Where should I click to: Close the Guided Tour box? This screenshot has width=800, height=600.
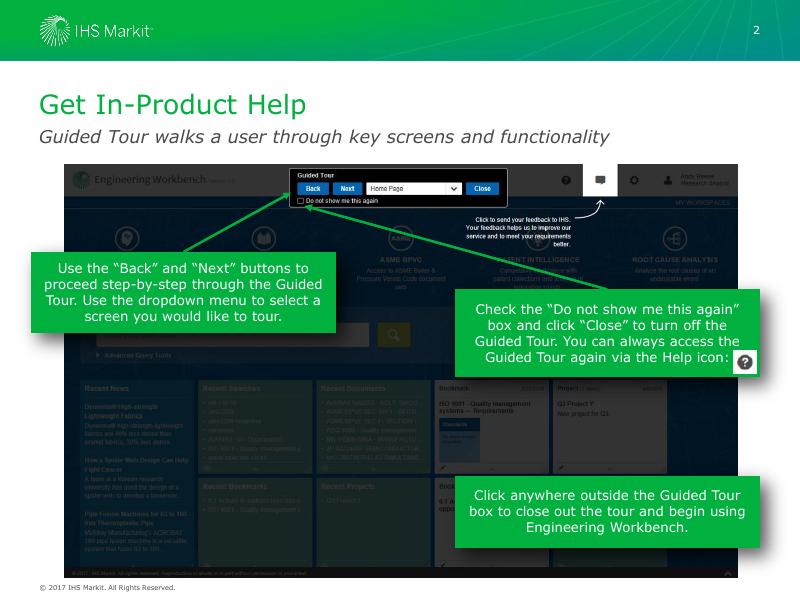[482, 188]
